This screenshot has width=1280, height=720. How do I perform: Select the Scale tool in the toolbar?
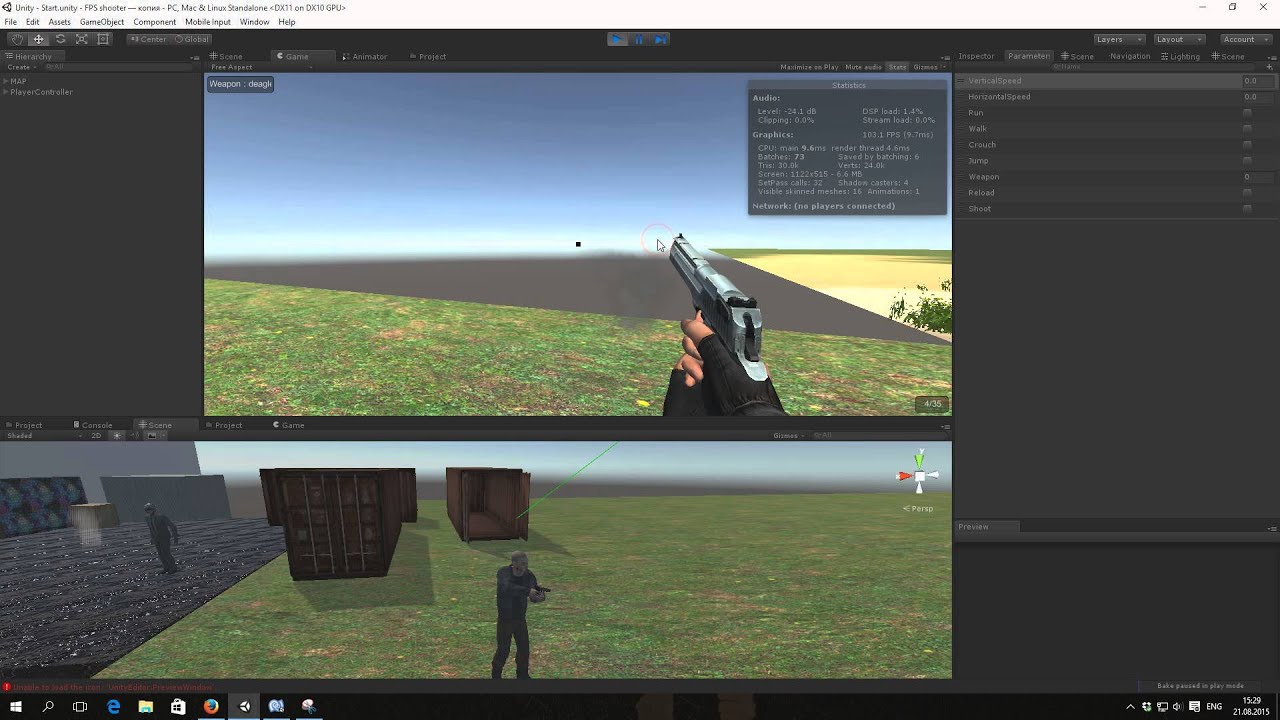coord(82,39)
